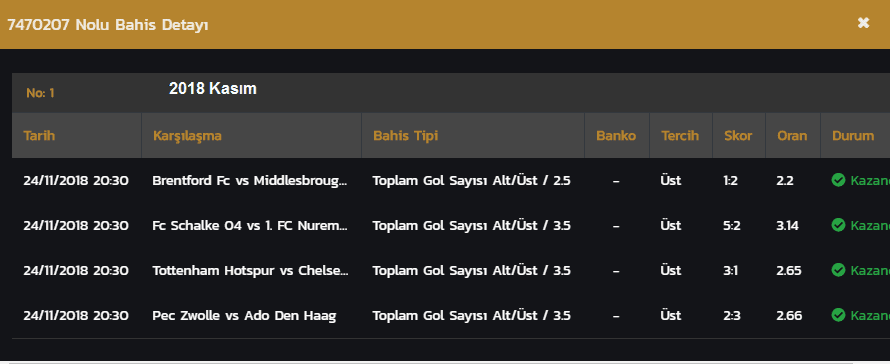Select the Tottenham Hotspur vs Chelsea match
This screenshot has height=364, width=890.
250,270
